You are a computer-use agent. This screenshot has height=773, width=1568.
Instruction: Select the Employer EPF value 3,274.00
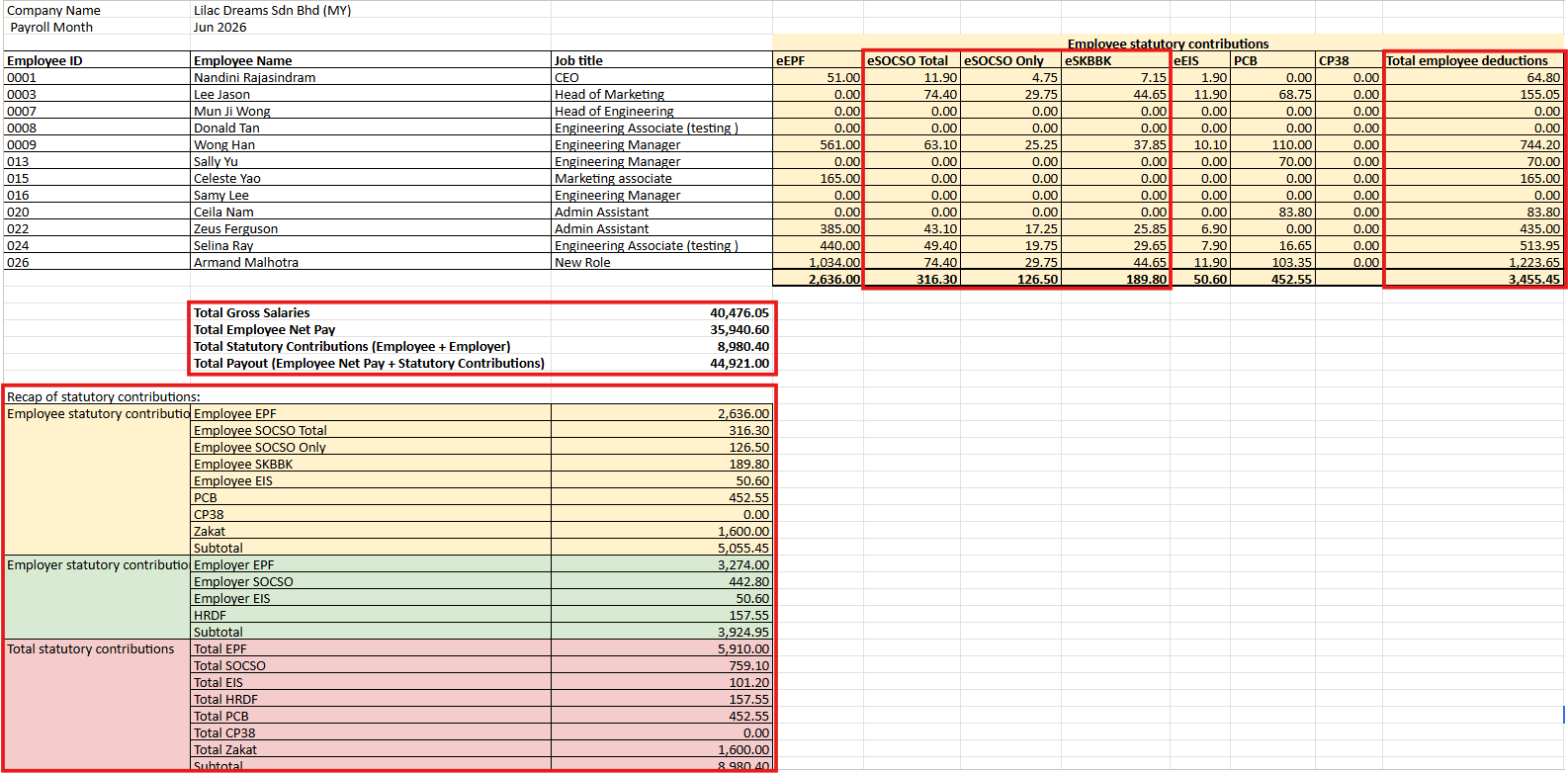pyautogui.click(x=661, y=564)
